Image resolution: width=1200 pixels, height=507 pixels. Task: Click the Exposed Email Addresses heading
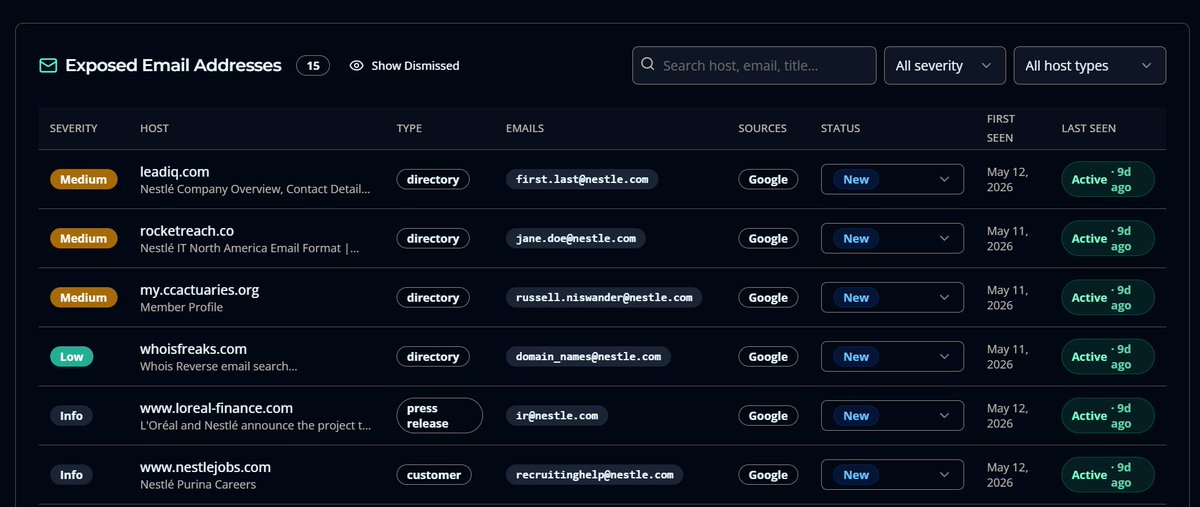(173, 65)
